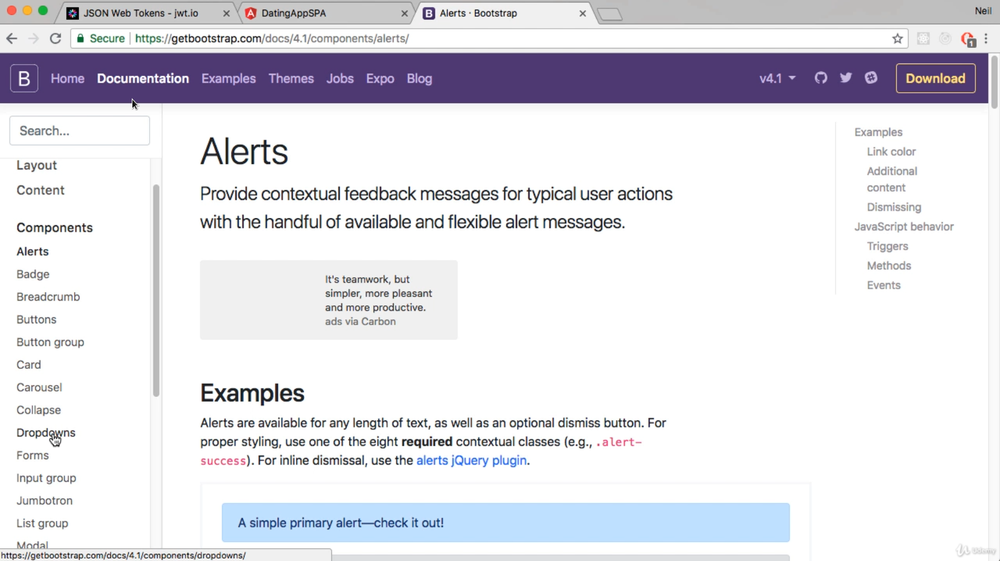This screenshot has height=561, width=1000.
Task: Collapse the Components sidebar section
Action: click(x=54, y=228)
